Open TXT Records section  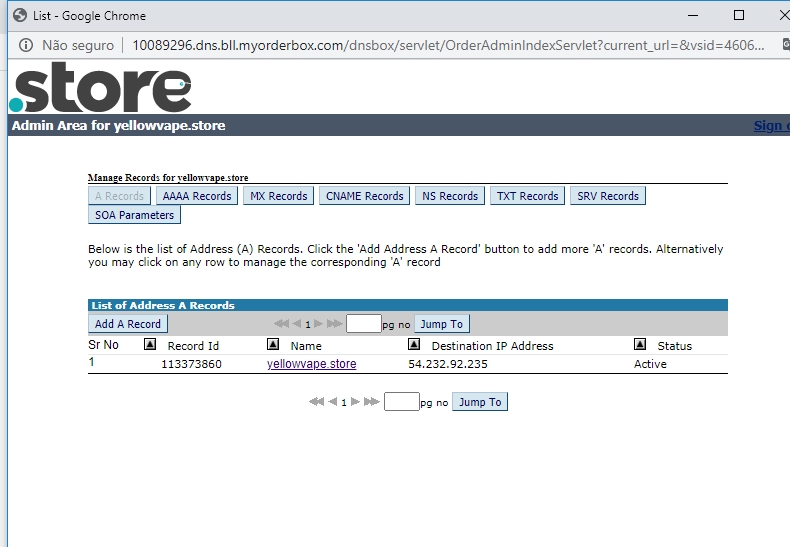pyautogui.click(x=528, y=196)
